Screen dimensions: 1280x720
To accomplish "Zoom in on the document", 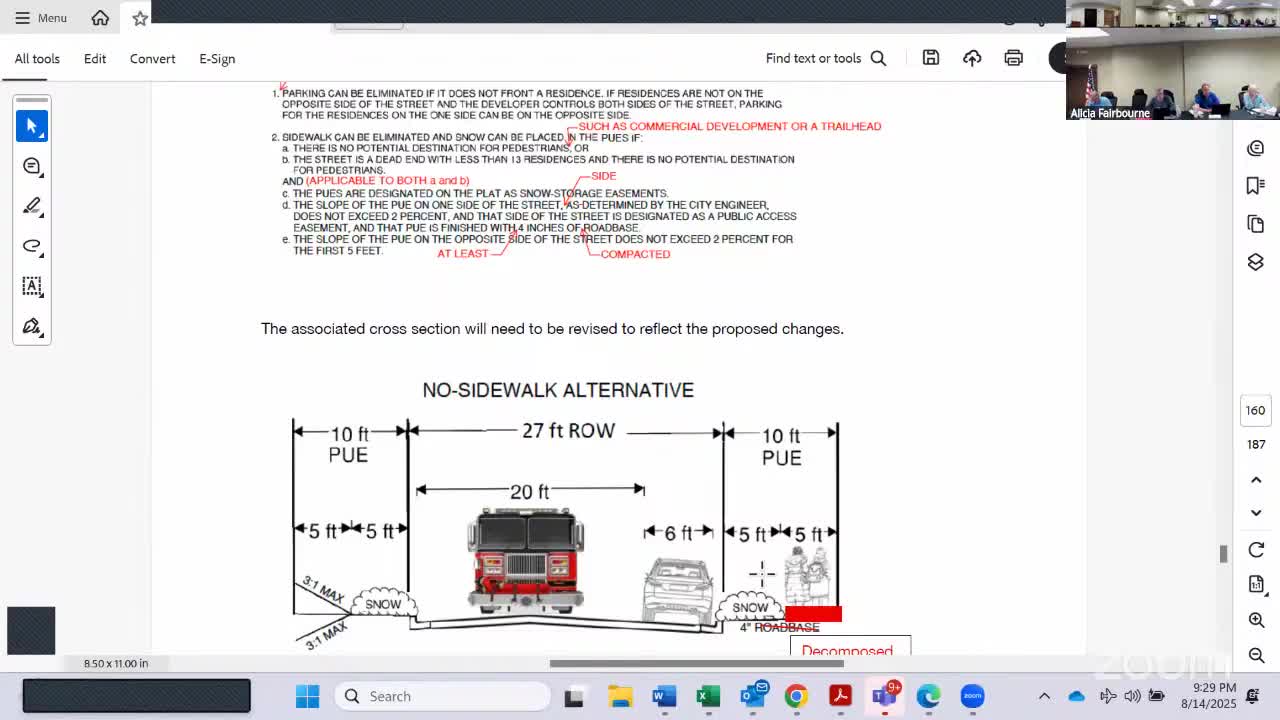I will [1256, 620].
